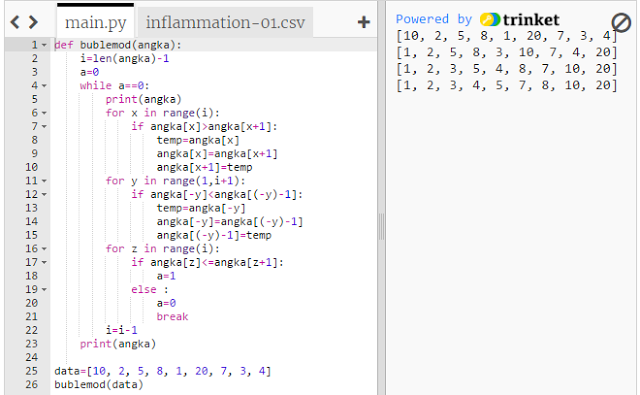Click 'angka[x+1]=temp' on line 10

coord(204,167)
